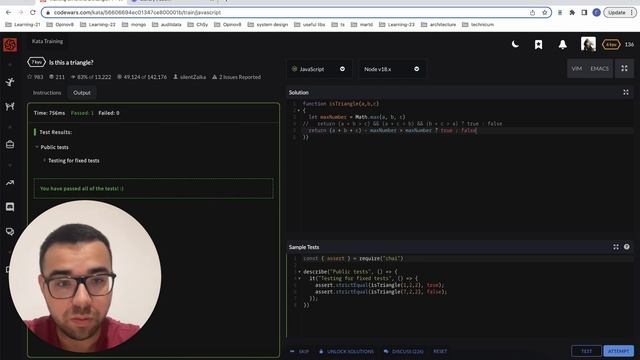Open notifications bell icon
640x360 pixels.
[562, 44]
